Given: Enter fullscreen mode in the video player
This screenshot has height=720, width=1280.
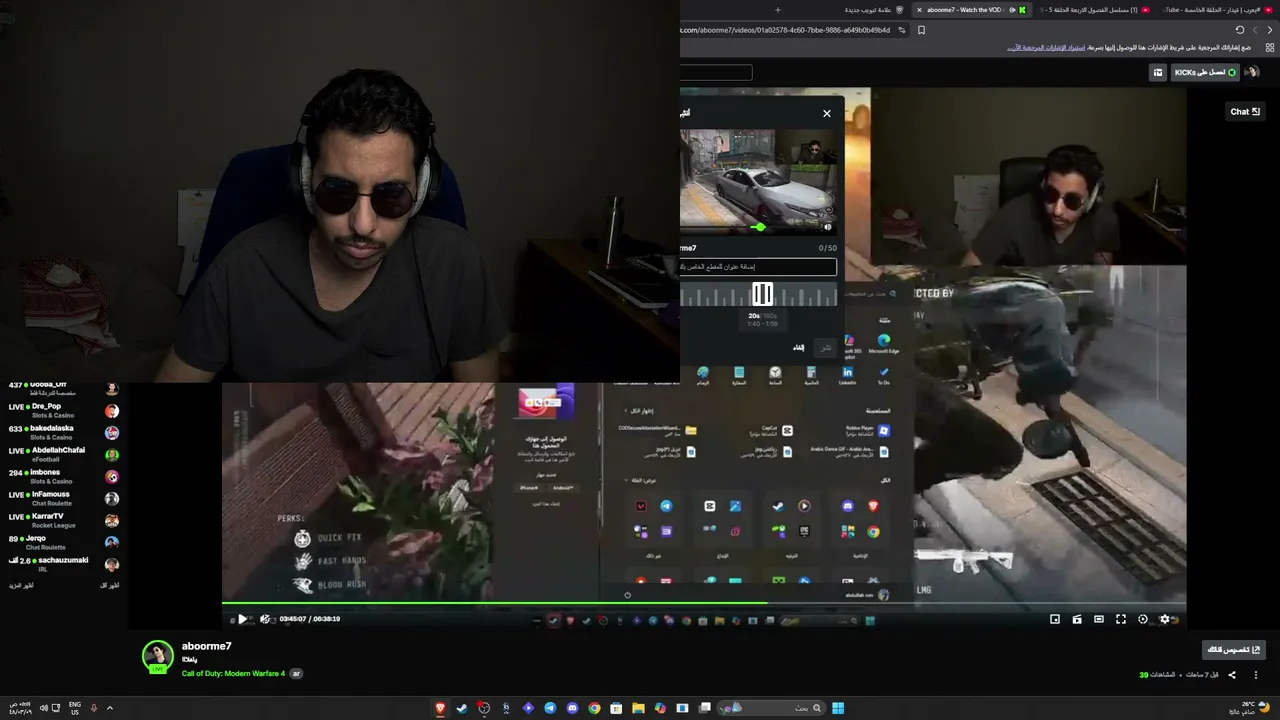Looking at the screenshot, I should point(1121,619).
